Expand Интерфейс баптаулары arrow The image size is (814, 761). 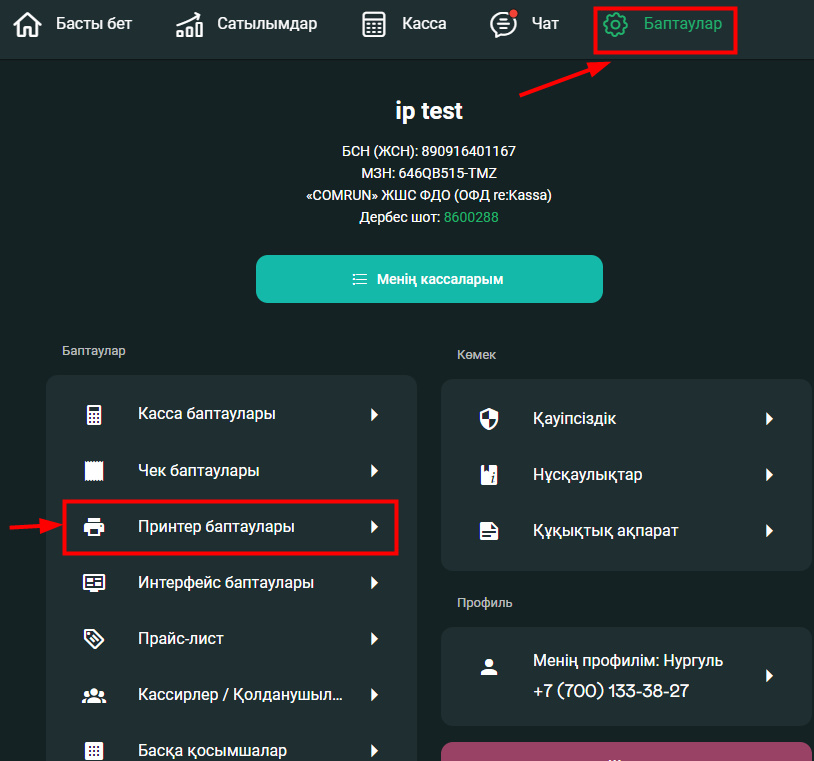(374, 583)
